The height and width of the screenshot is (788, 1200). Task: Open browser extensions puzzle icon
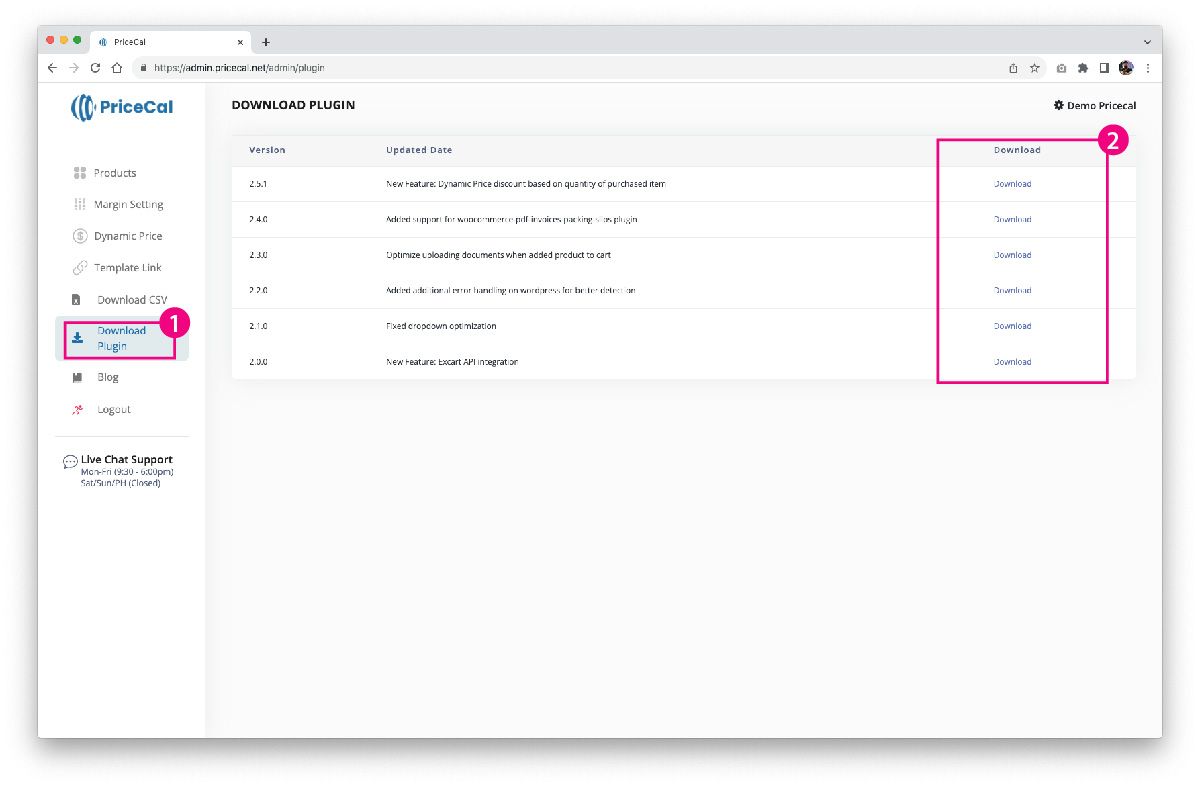1082,68
